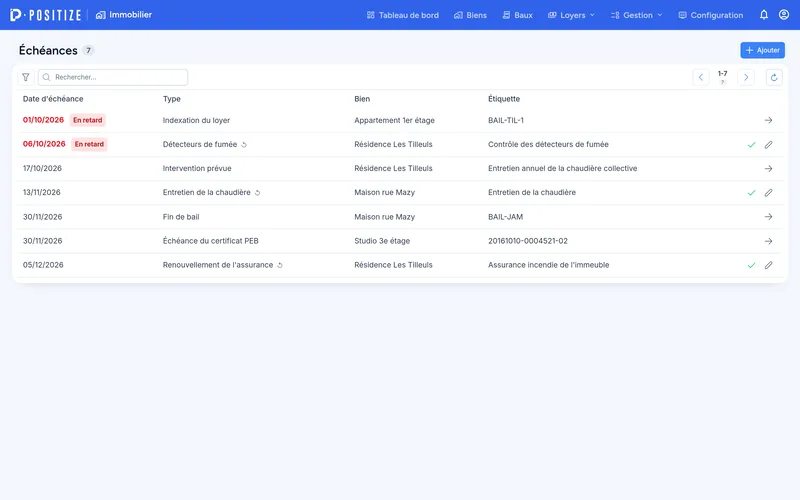Viewport: 800px width, 500px height.
Task: Open the notifications bell
Action: [764, 15]
